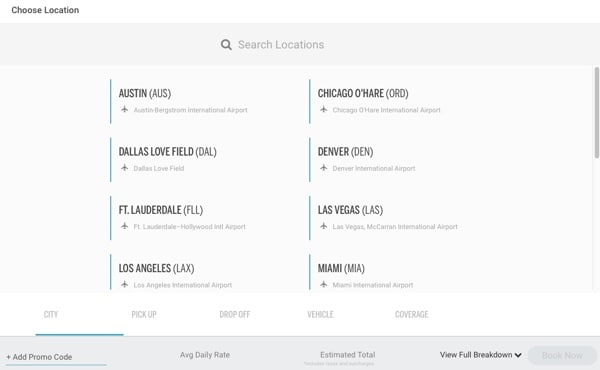The width and height of the screenshot is (600, 370).
Task: Click the Miami International Airport text
Action: click(373, 285)
